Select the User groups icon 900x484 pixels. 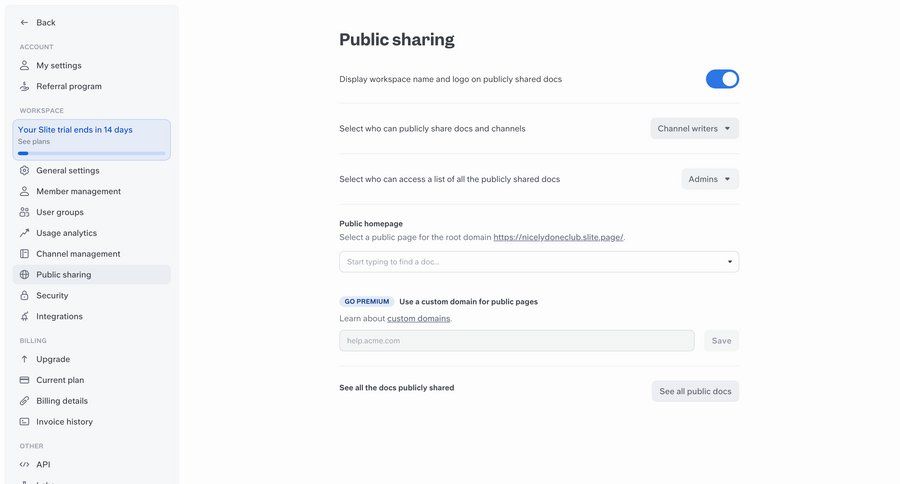point(25,212)
